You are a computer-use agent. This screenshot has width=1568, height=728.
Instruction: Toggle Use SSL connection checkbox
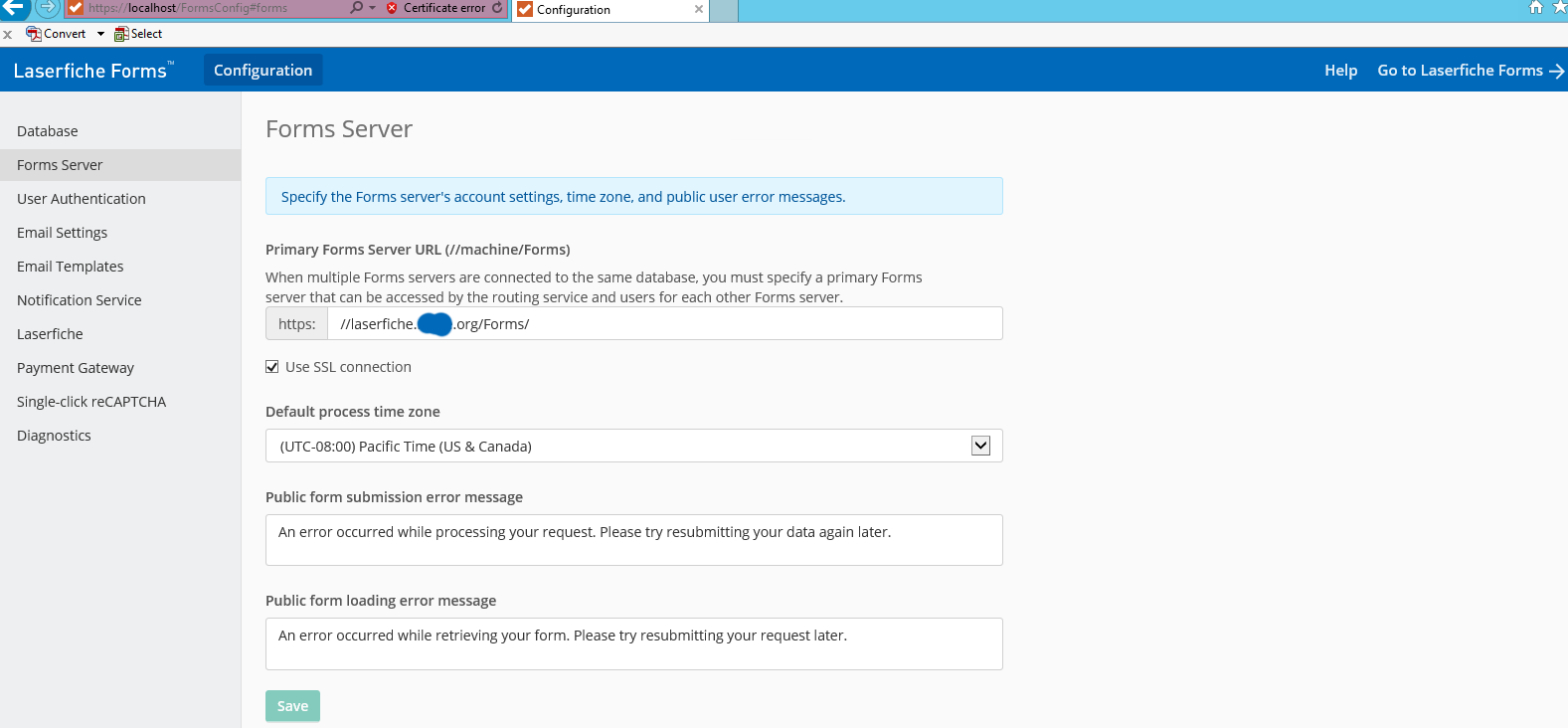pos(272,367)
